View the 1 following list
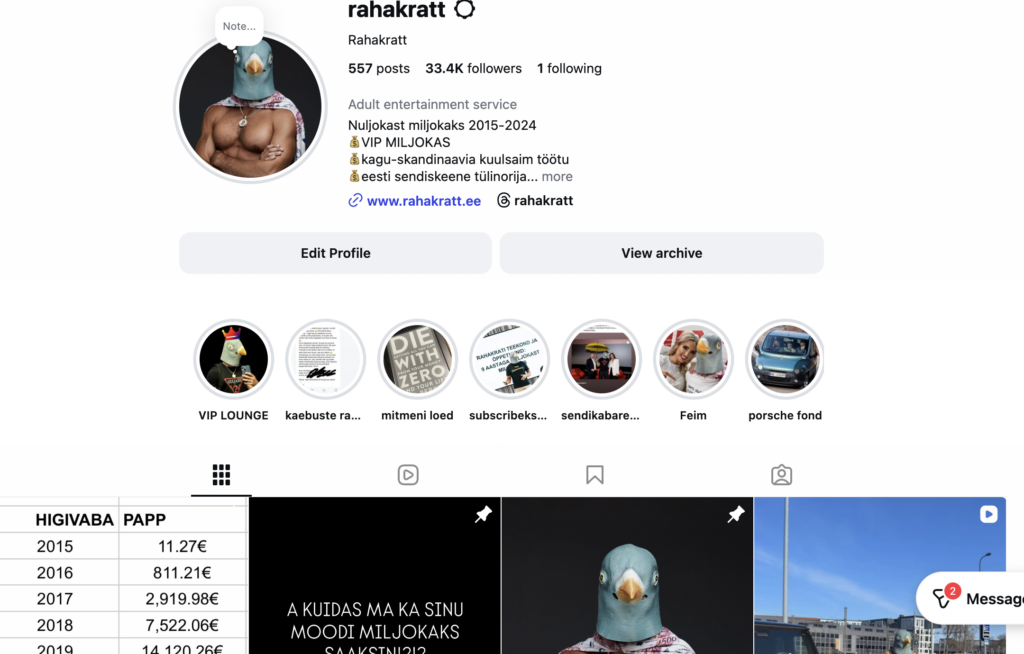The width and height of the screenshot is (1024, 654). 569,69
